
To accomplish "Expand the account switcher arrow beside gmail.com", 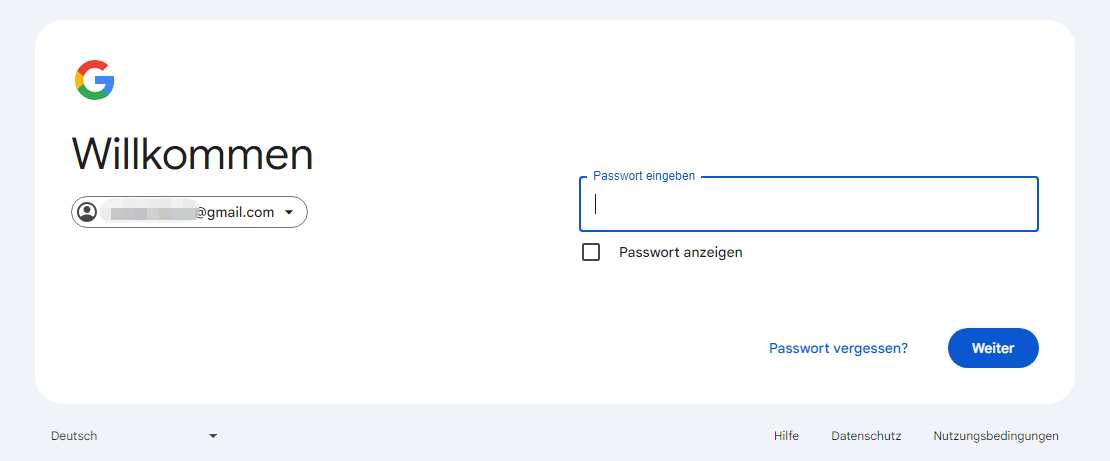I will [x=289, y=212].
